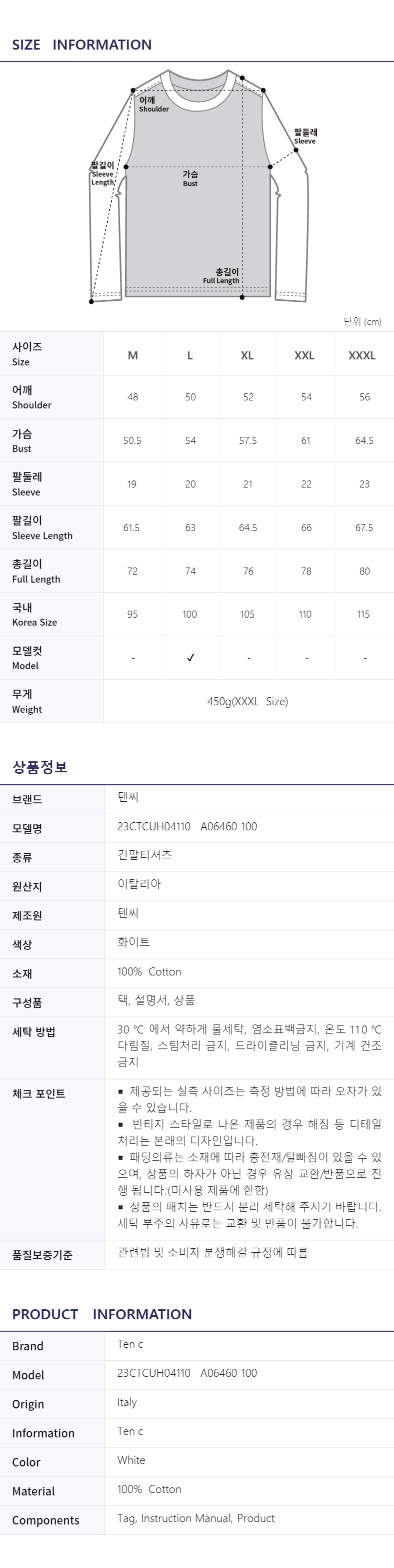This screenshot has width=394, height=1568.
Task: Click the XXL size column header
Action: 304,355
